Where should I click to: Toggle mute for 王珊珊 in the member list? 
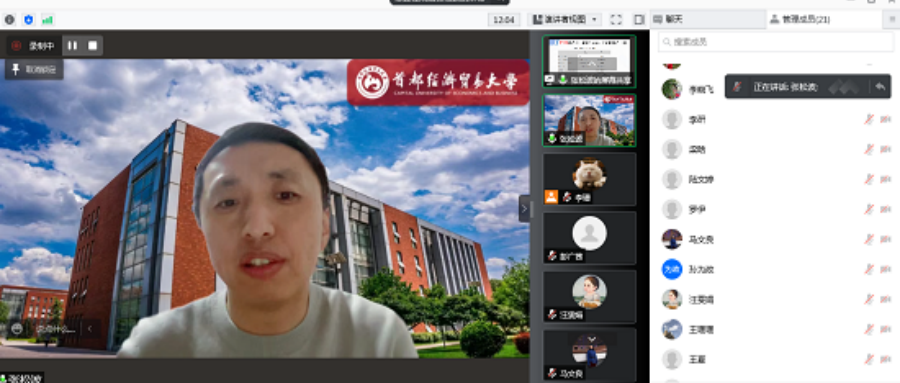click(x=869, y=330)
